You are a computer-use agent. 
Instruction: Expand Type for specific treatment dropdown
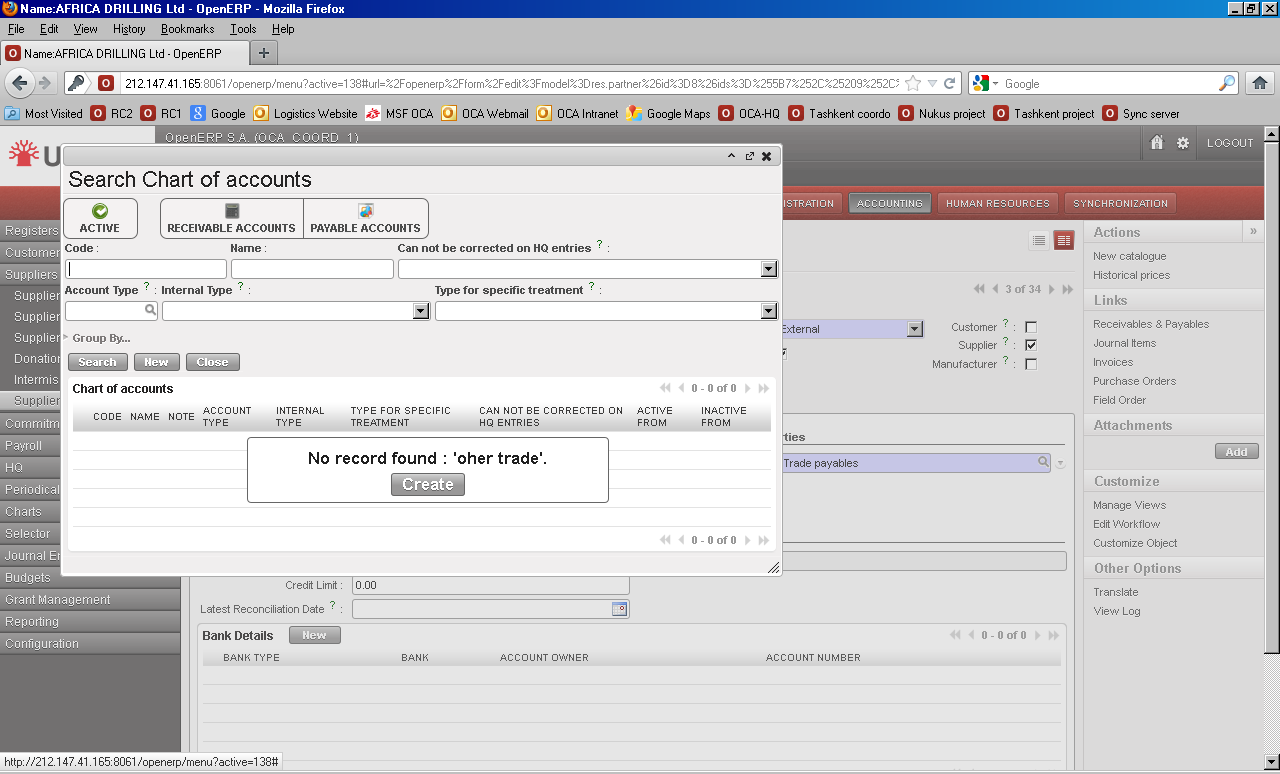pos(768,311)
